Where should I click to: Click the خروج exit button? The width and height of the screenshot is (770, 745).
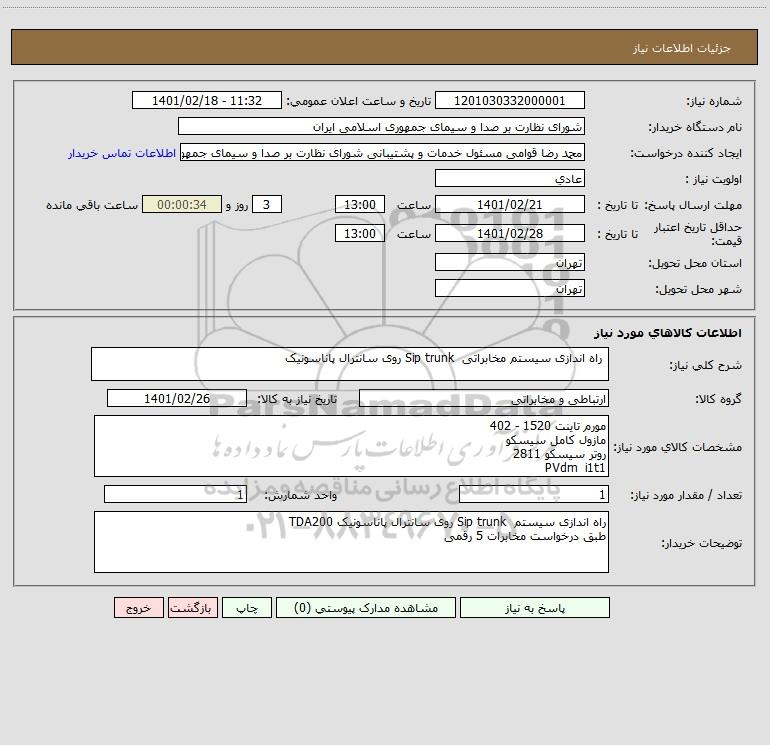click(138, 607)
